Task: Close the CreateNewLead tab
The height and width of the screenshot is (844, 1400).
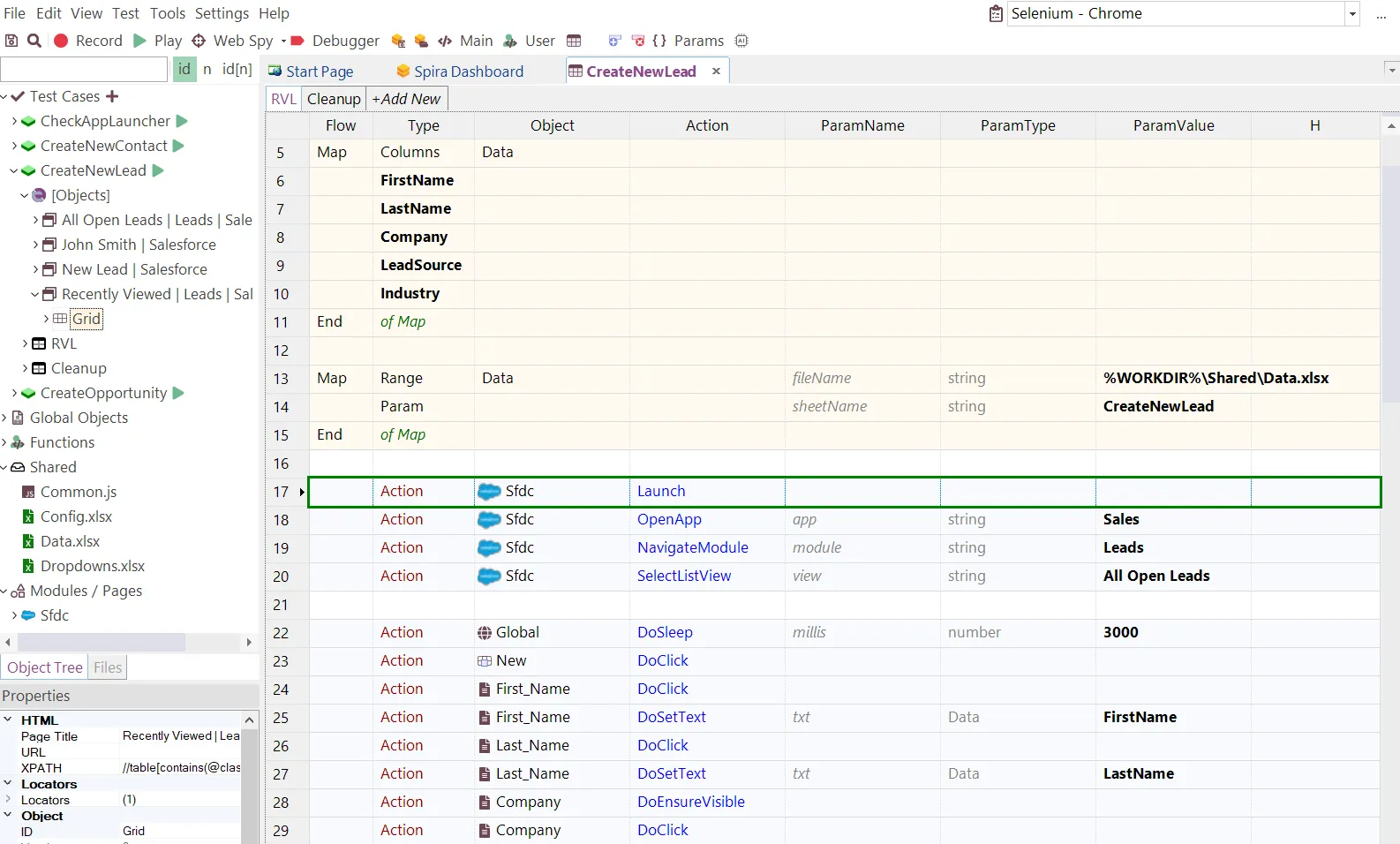Action: click(716, 71)
